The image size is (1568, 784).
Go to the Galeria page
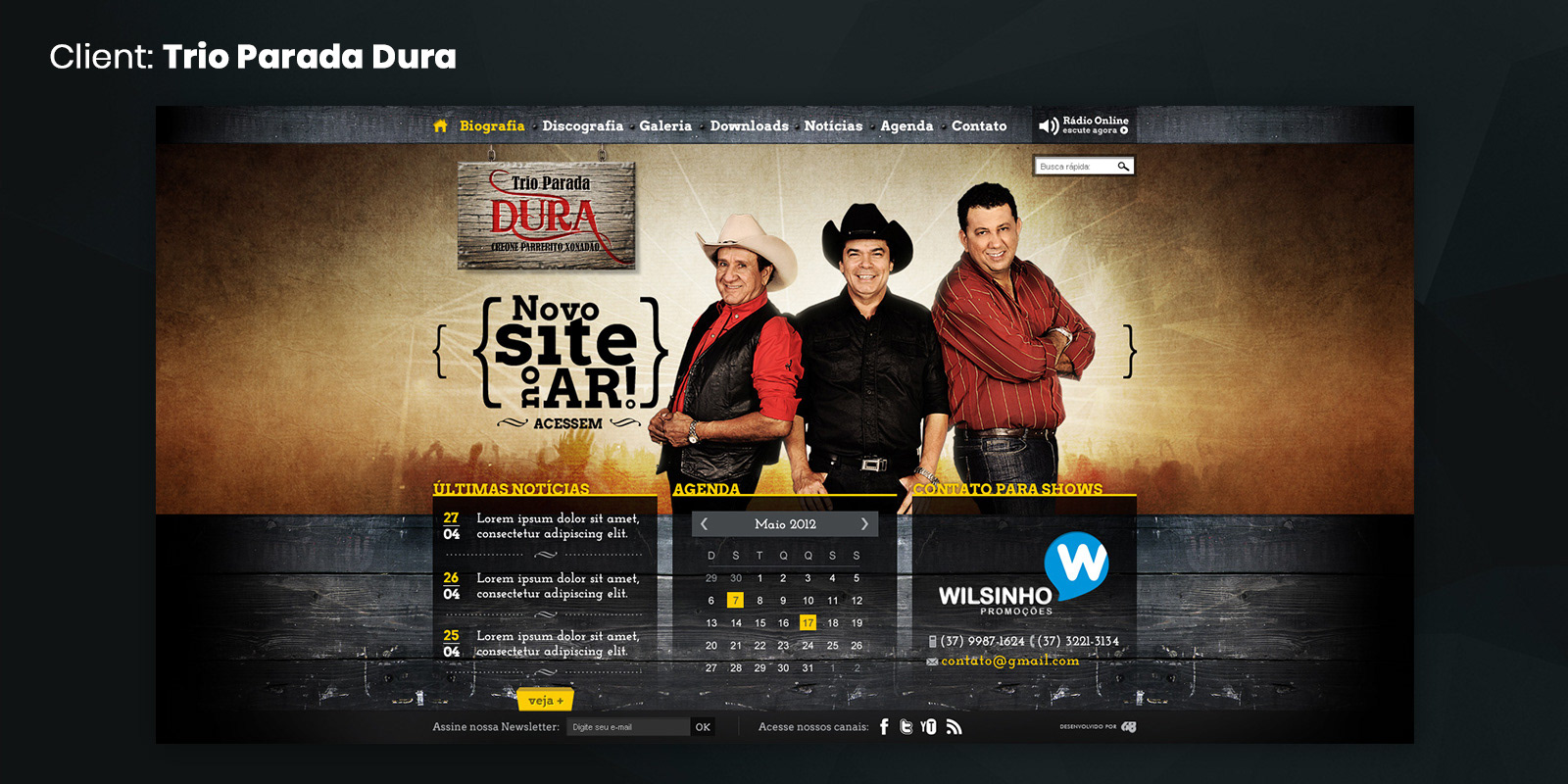point(665,125)
